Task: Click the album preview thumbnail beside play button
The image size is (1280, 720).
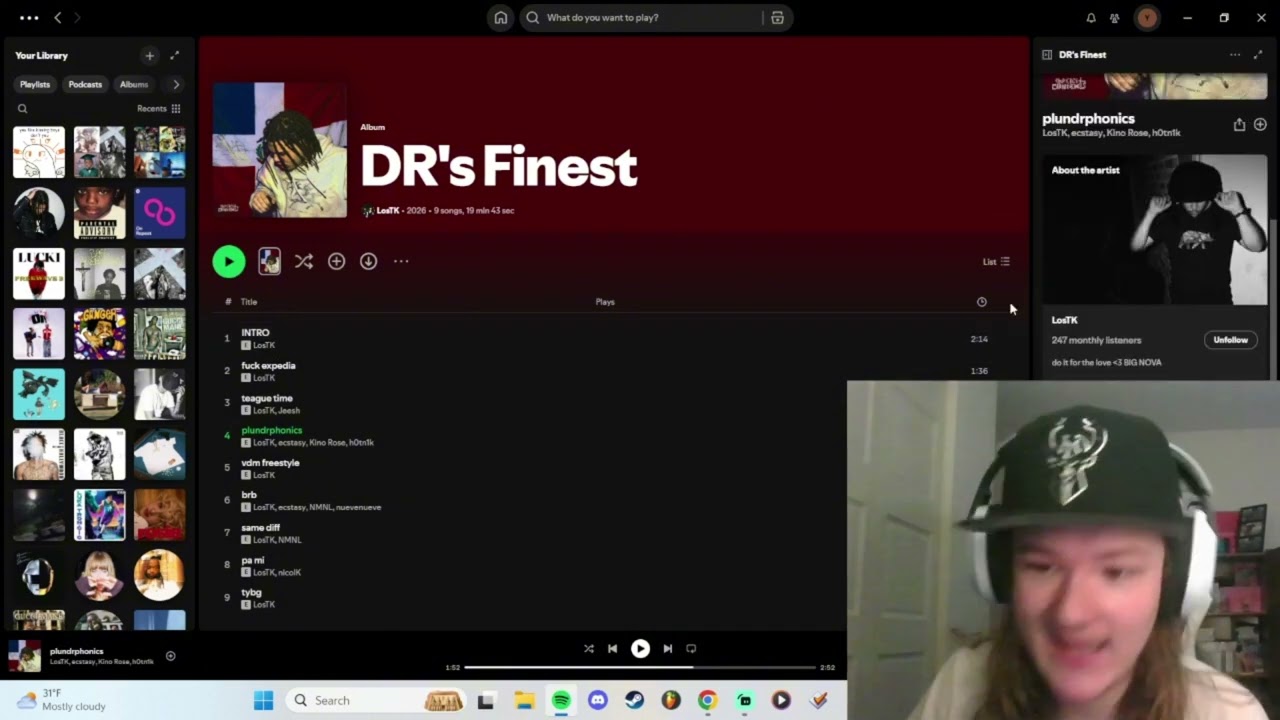Action: click(270, 261)
